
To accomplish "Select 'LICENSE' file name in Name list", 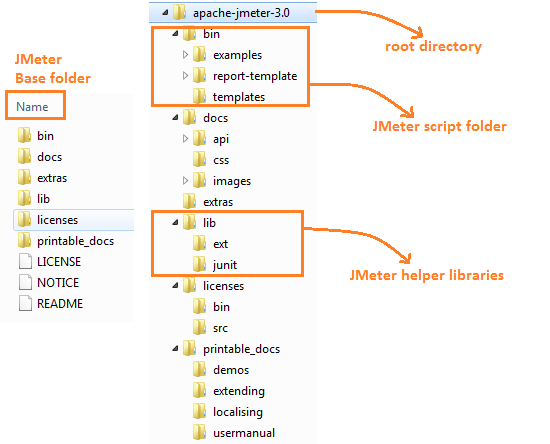I will pyautogui.click(x=59, y=262).
